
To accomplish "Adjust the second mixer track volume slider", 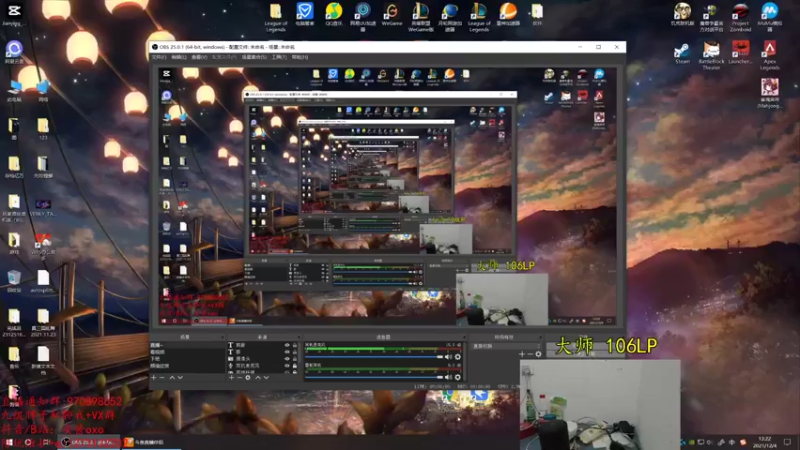I will 374,377.
